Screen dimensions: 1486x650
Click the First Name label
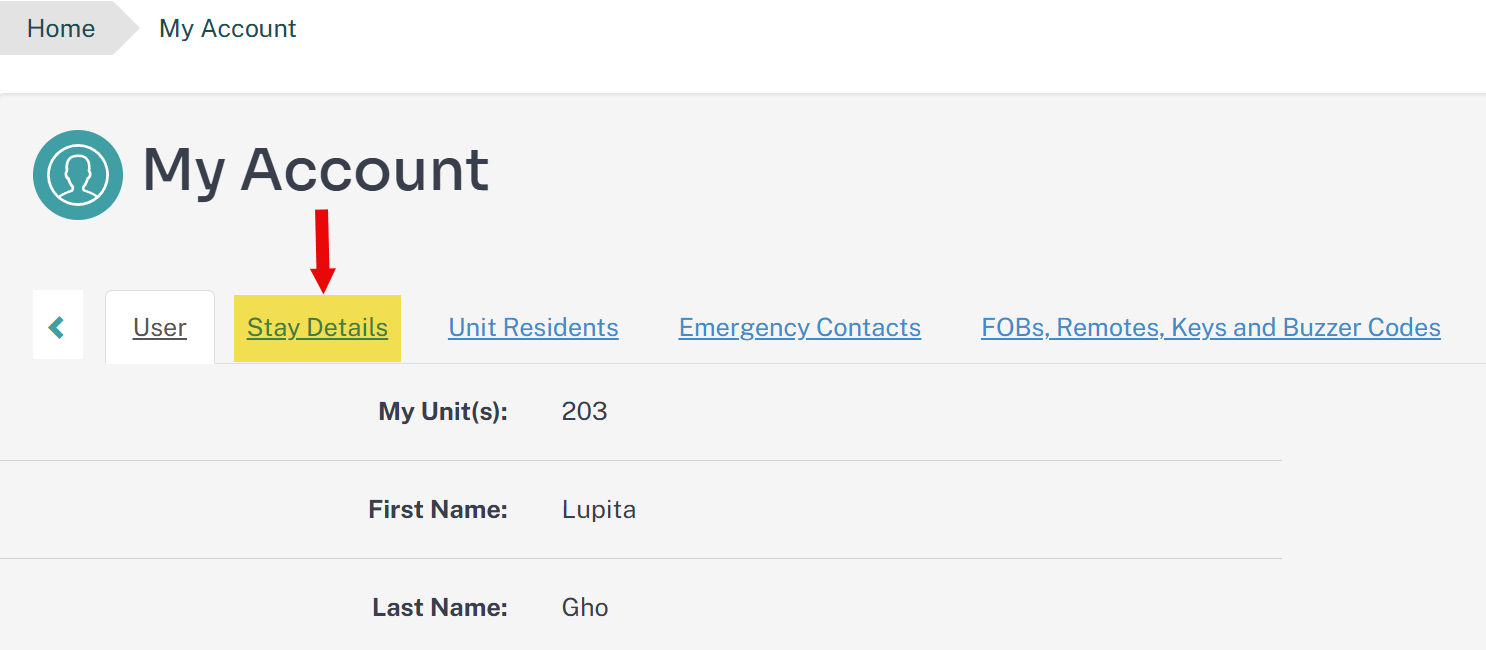tap(438, 509)
